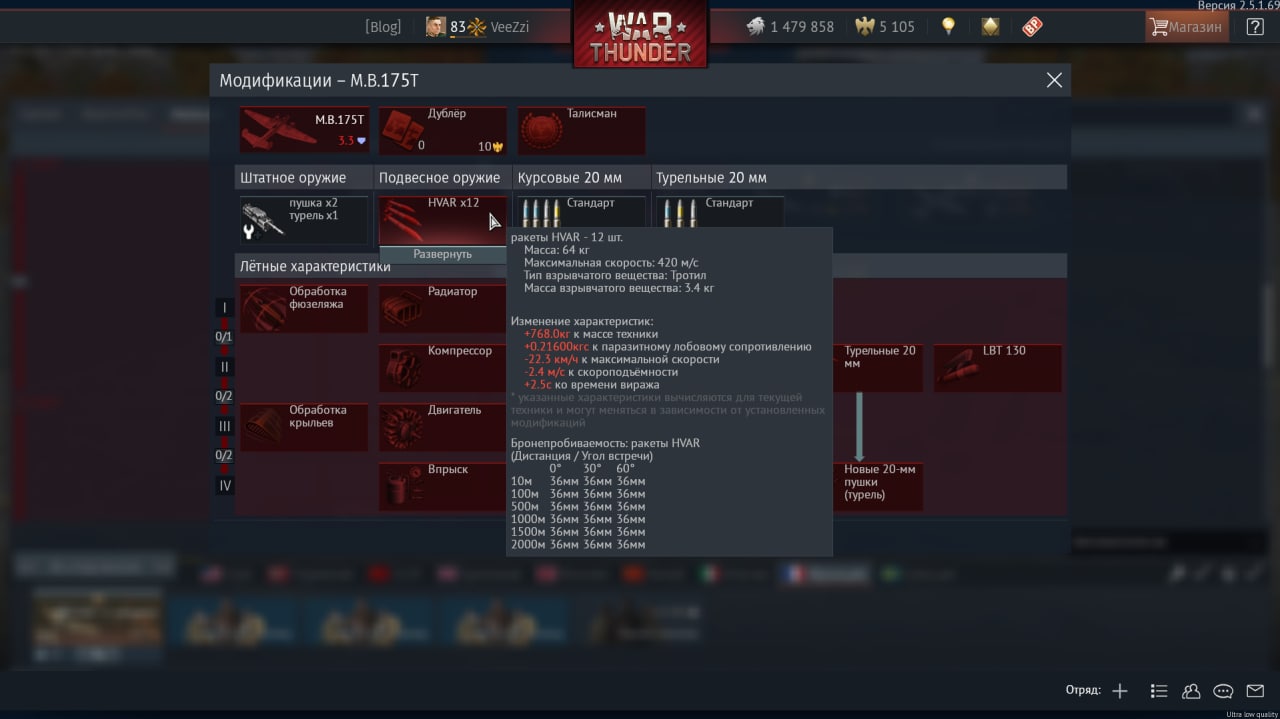Click the tier I rank marker
The height and width of the screenshot is (719, 1280).
click(225, 308)
